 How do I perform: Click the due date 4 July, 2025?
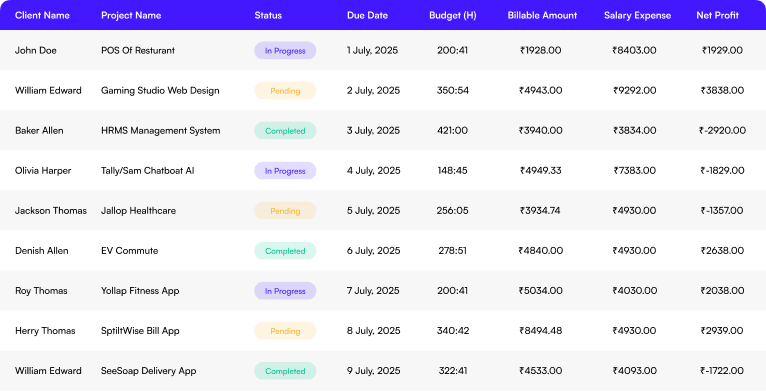pos(374,171)
